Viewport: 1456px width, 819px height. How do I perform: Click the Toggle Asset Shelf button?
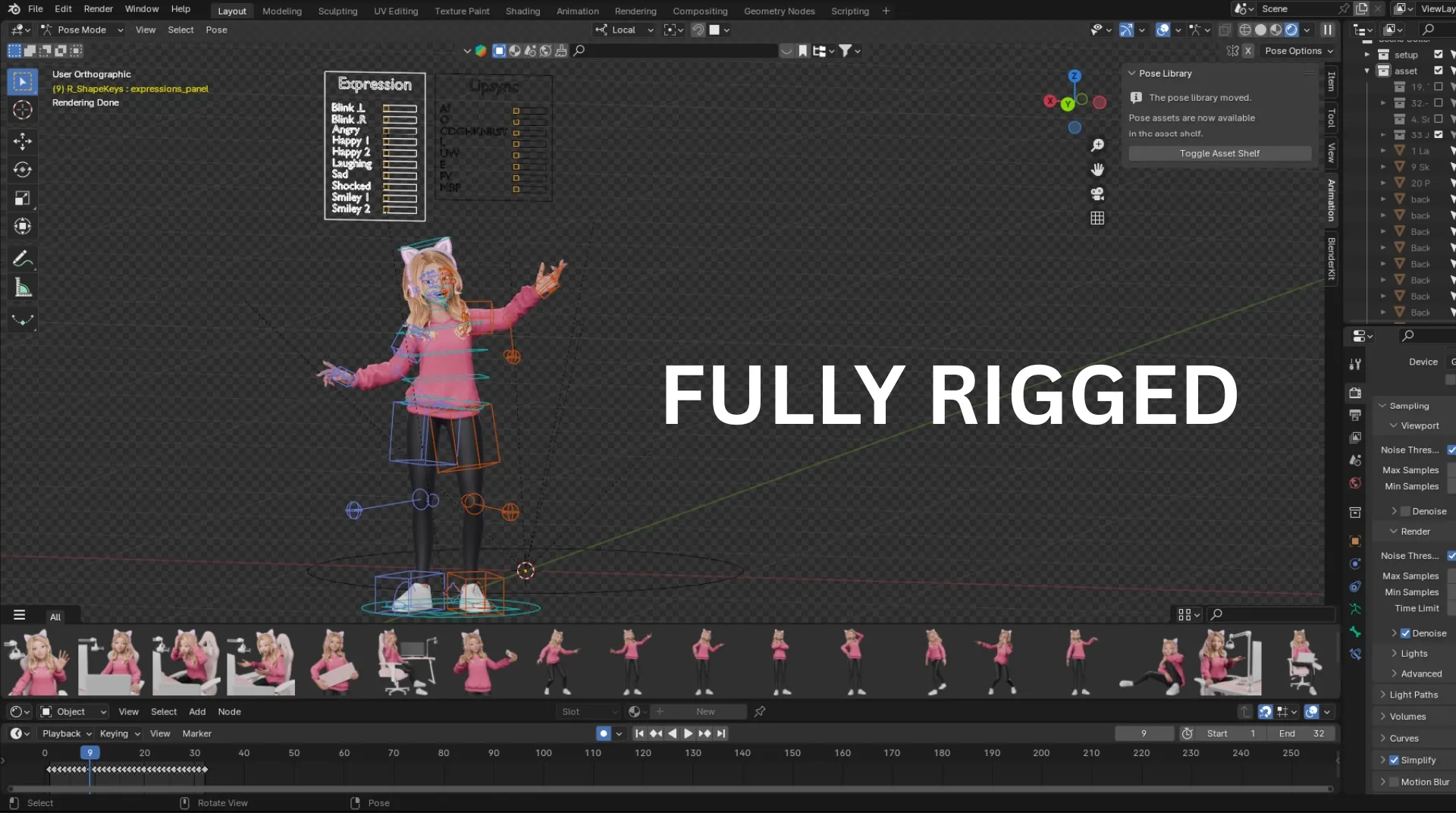(1219, 152)
